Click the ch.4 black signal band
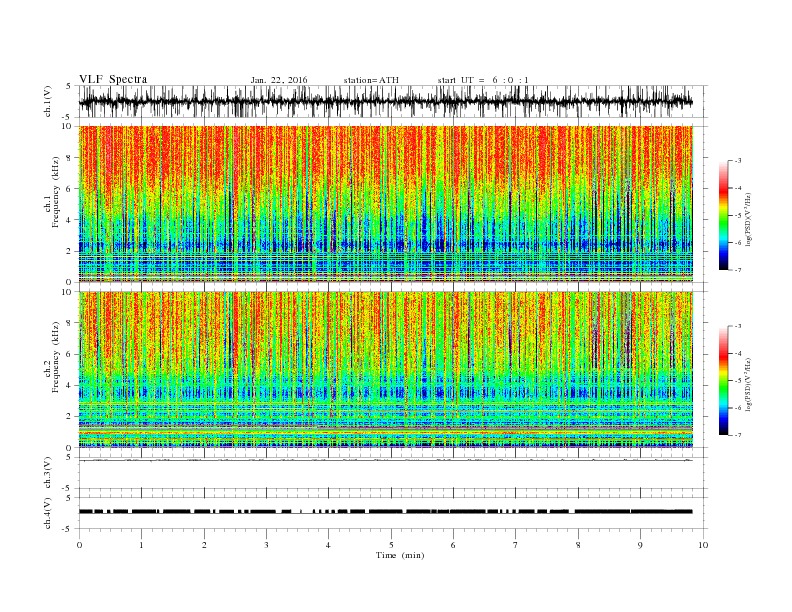 [386, 512]
